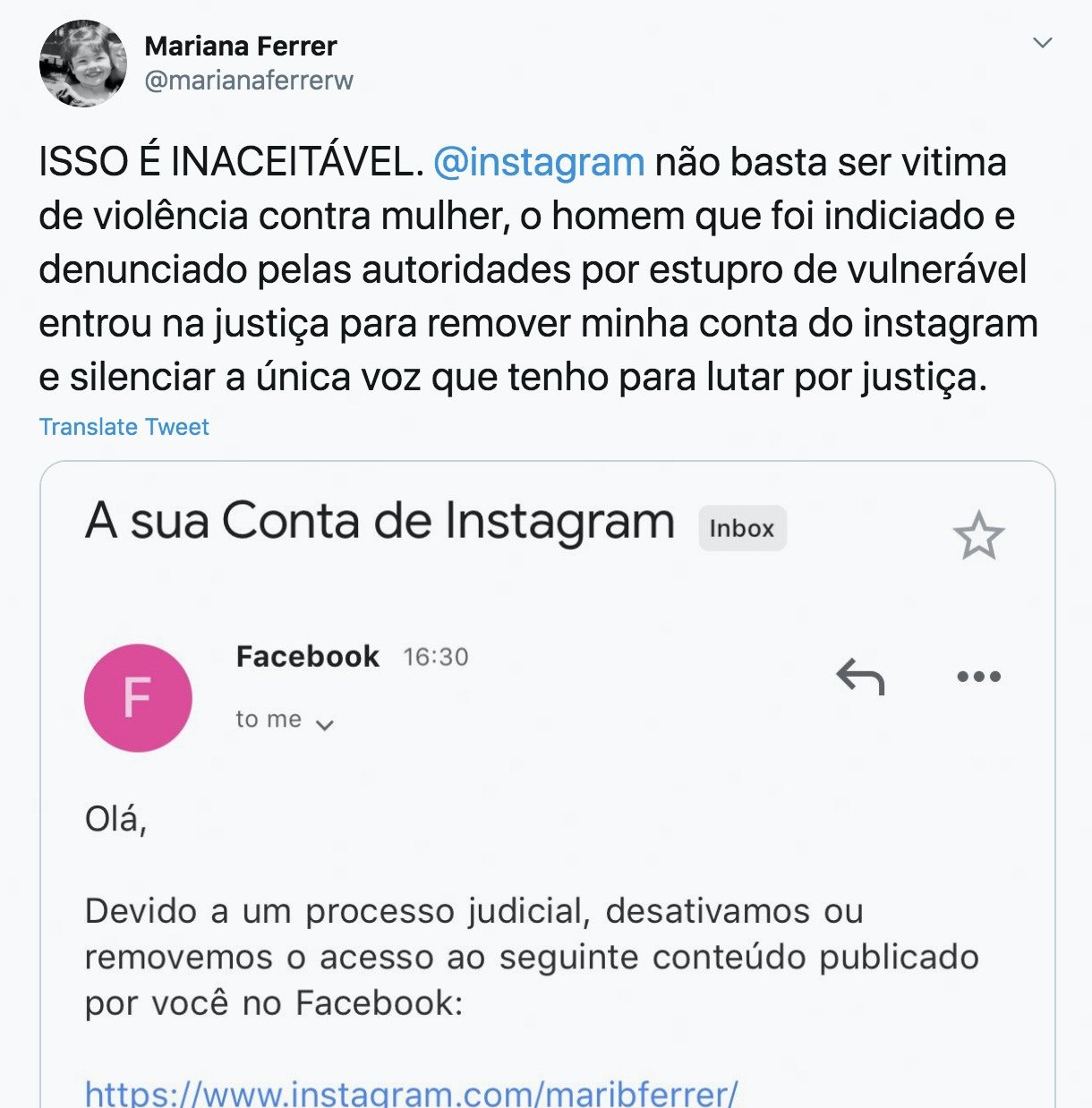This screenshot has height=1108, width=1092.
Task: Click the email subject 'A sua Conta de Instagram'
Action: point(380,521)
